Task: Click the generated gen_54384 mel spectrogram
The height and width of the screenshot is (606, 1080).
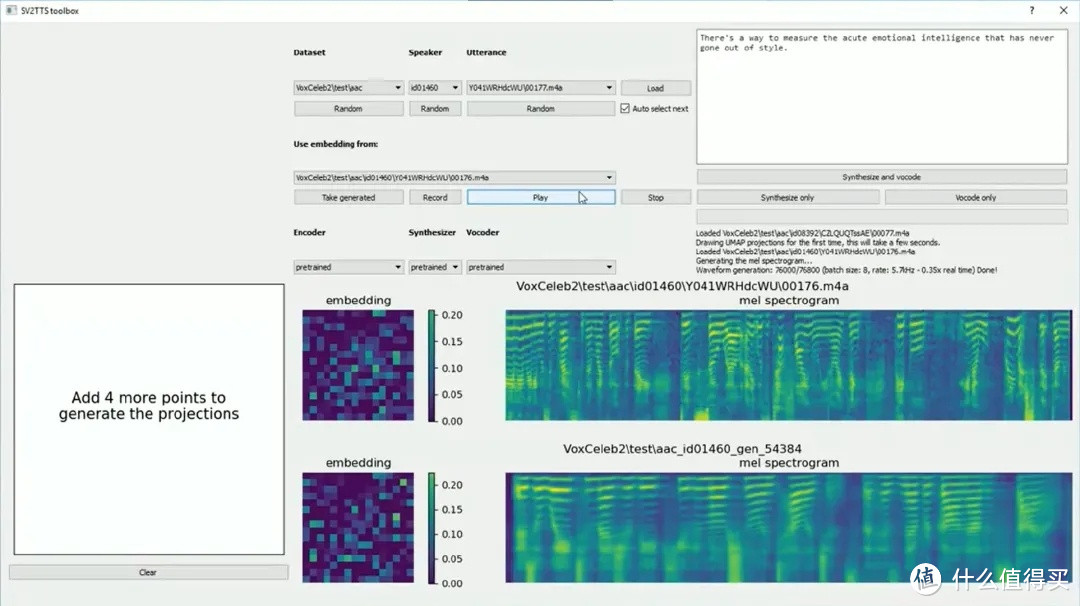Action: pyautogui.click(x=789, y=527)
